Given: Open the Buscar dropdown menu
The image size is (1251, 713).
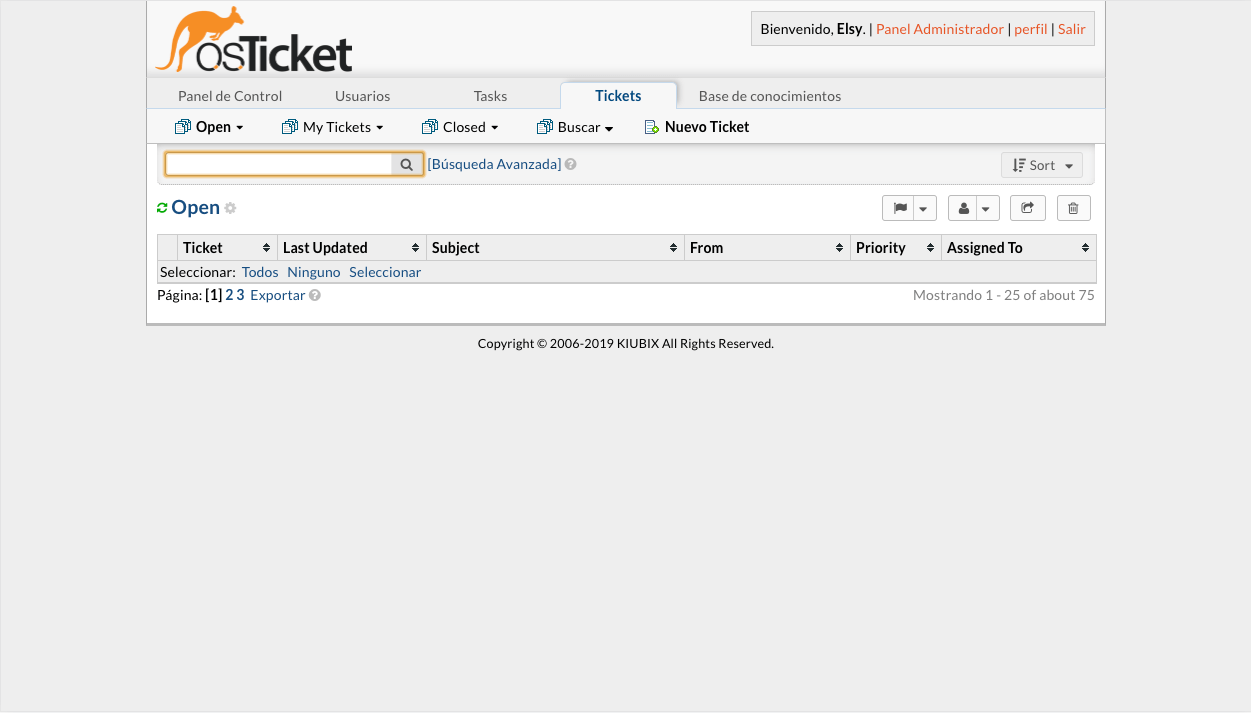Looking at the screenshot, I should point(575,127).
